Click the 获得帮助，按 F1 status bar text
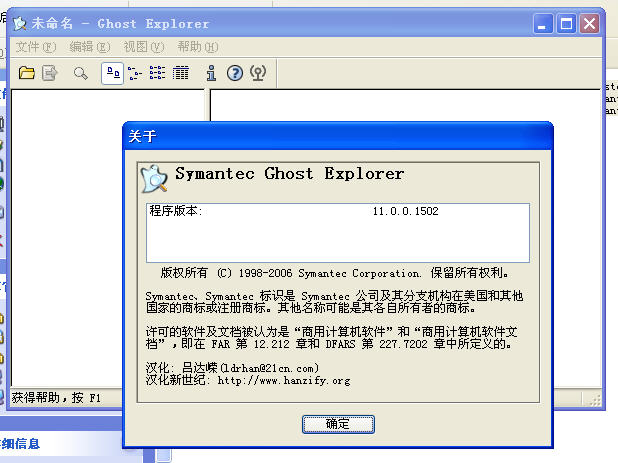Screen dimensions: 618x463 click(x=56, y=398)
